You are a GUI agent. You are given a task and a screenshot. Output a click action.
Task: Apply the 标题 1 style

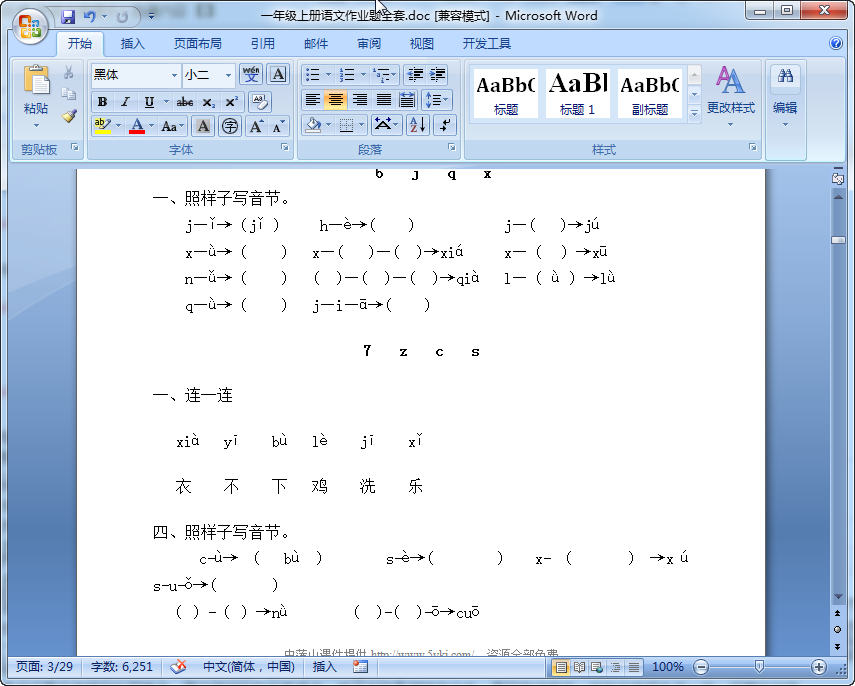point(577,93)
